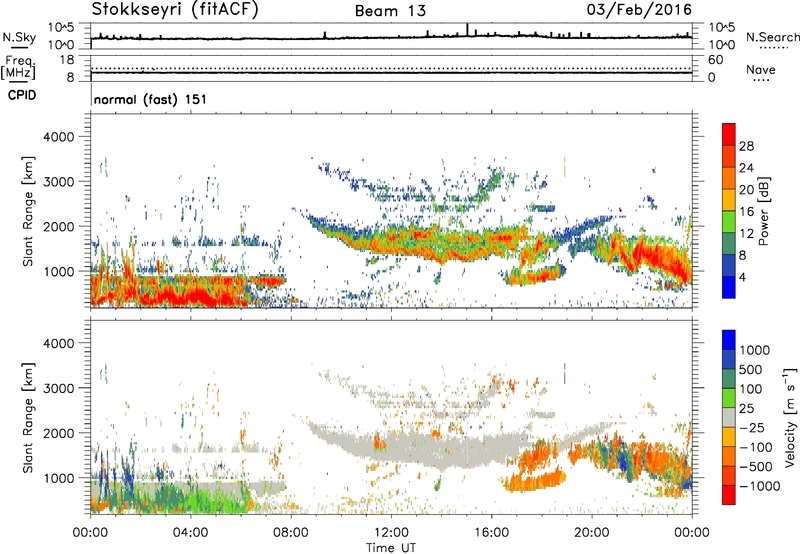
Task: Click the '18' frequency axis tick
Action: [x=67, y=60]
